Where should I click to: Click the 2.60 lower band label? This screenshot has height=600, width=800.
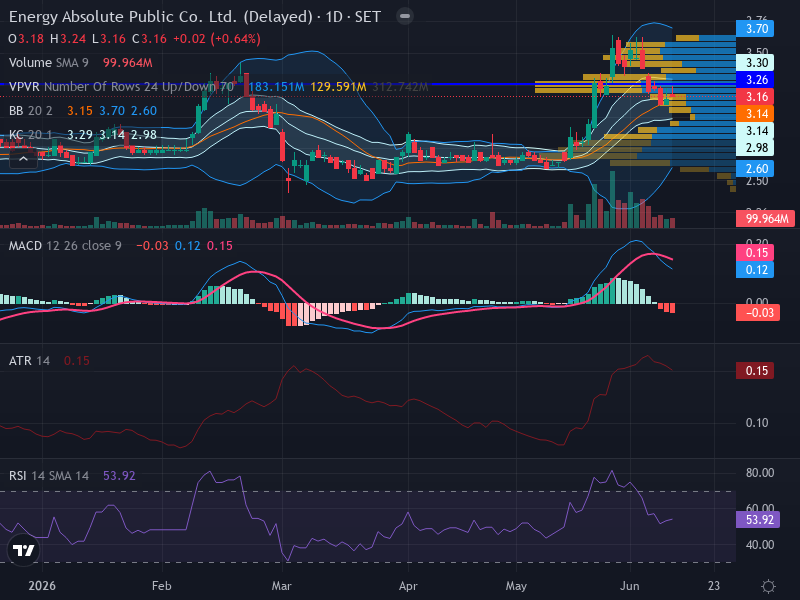tap(756, 168)
